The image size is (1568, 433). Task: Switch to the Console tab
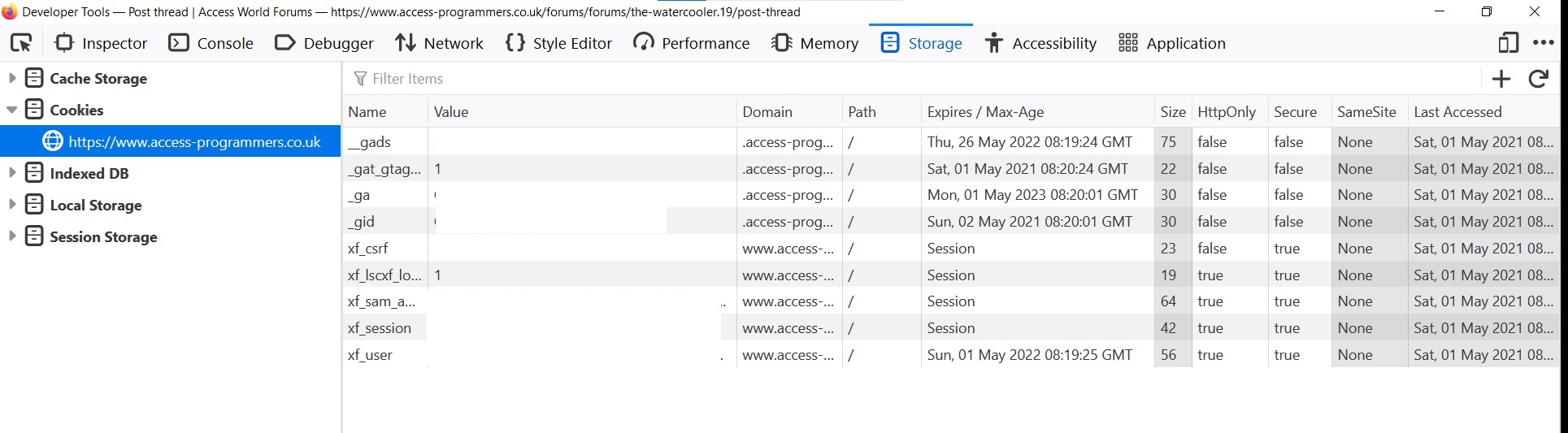point(211,43)
